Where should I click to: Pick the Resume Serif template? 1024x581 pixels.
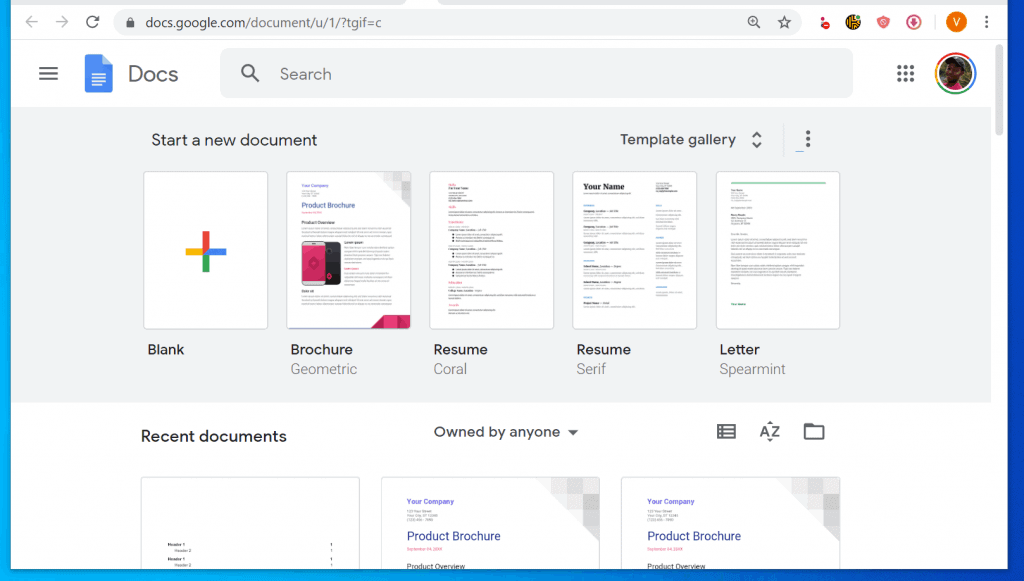click(634, 250)
